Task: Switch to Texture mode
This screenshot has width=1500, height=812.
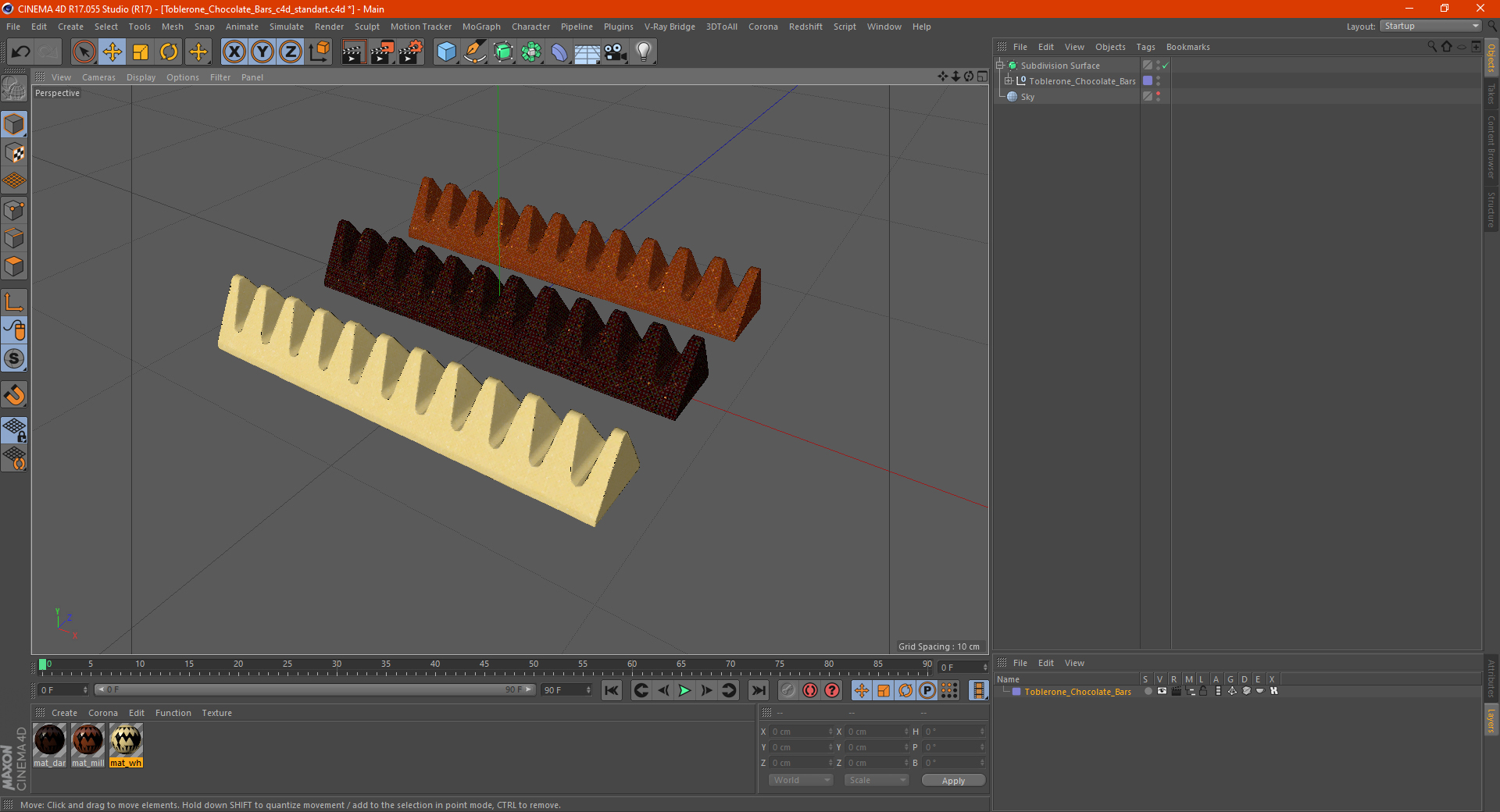Action: tap(14, 152)
